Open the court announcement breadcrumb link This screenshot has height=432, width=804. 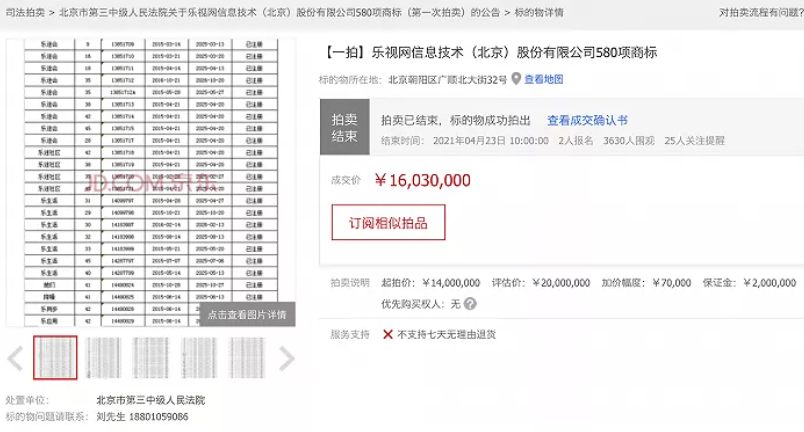[279, 12]
